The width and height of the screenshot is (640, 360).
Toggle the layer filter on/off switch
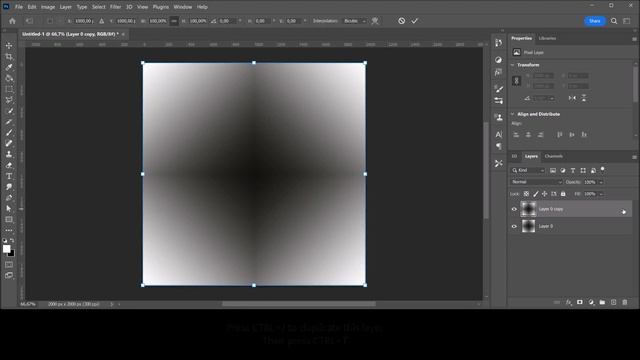602,170
